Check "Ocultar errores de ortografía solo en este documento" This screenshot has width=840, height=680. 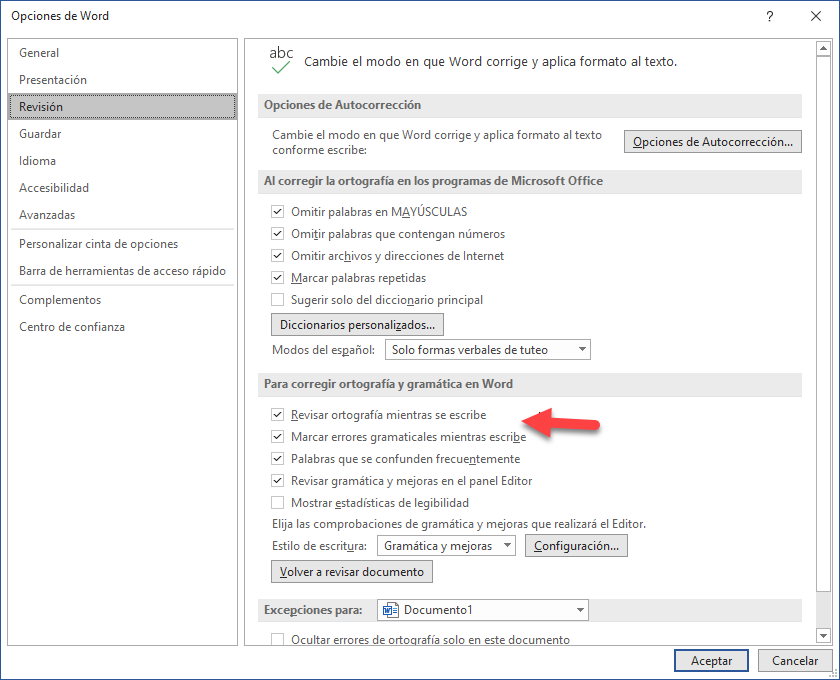click(x=277, y=639)
